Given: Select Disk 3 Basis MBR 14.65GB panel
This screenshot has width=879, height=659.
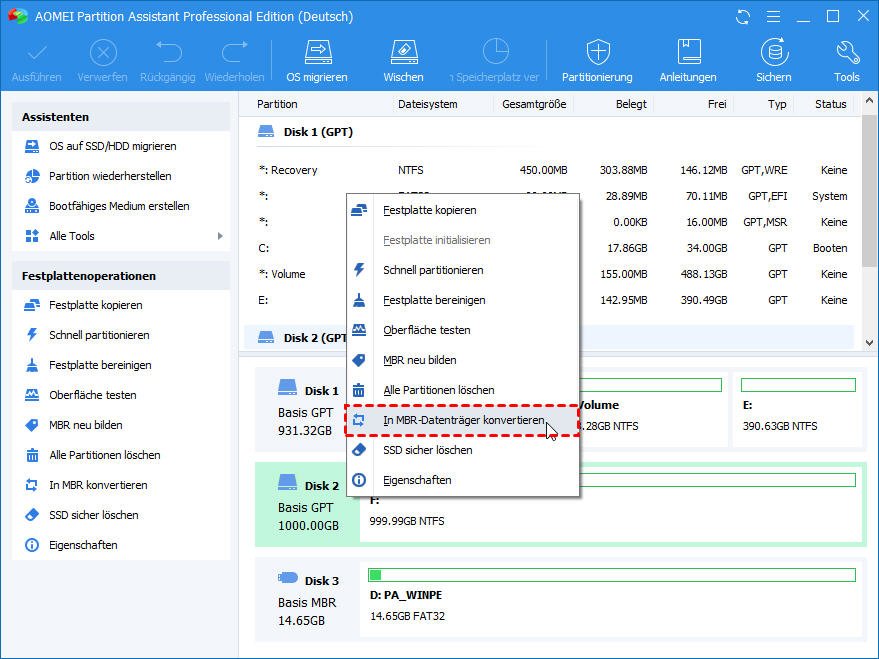Looking at the screenshot, I should click(x=308, y=600).
